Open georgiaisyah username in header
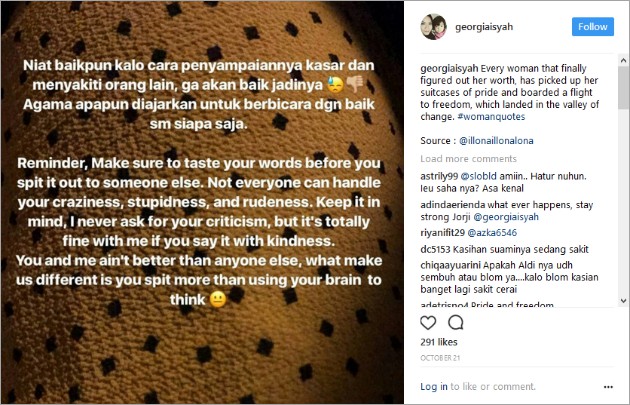 tap(484, 27)
